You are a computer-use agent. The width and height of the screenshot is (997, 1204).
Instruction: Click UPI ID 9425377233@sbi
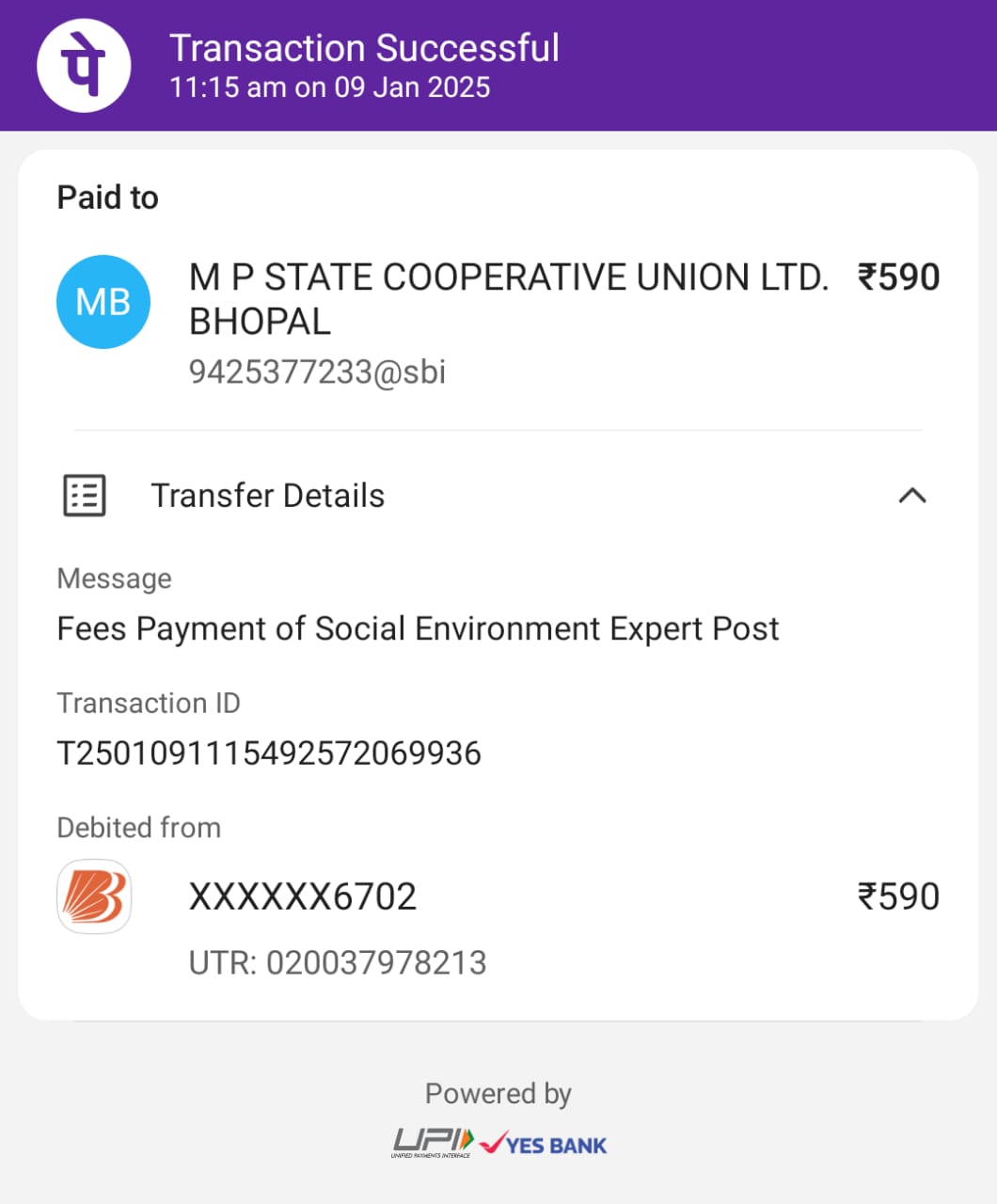tap(317, 372)
